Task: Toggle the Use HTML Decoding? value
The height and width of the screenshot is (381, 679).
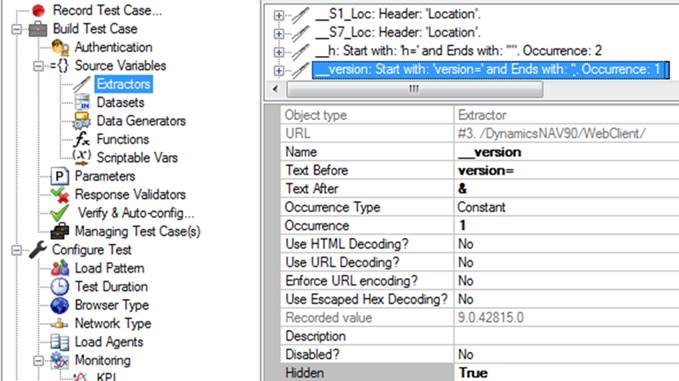Action: tap(566, 244)
